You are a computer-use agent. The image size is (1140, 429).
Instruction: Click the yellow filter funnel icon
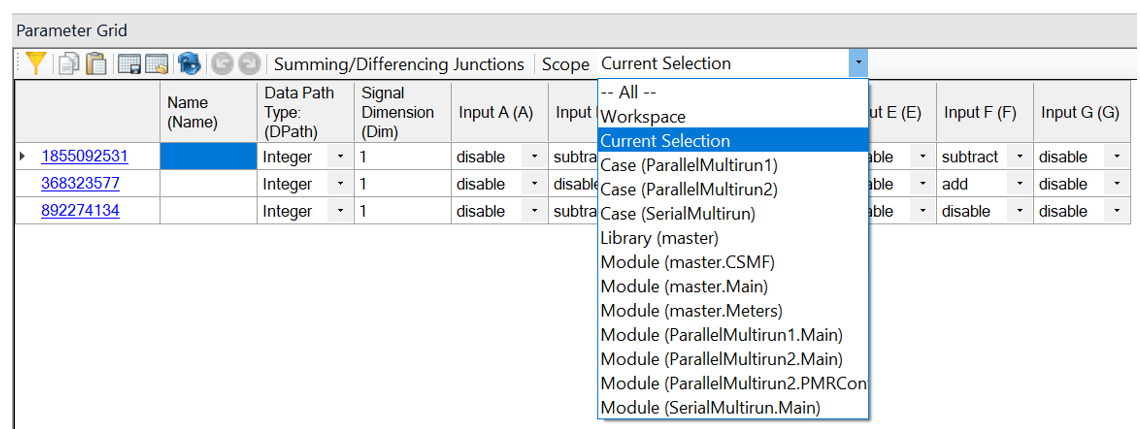[x=36, y=64]
